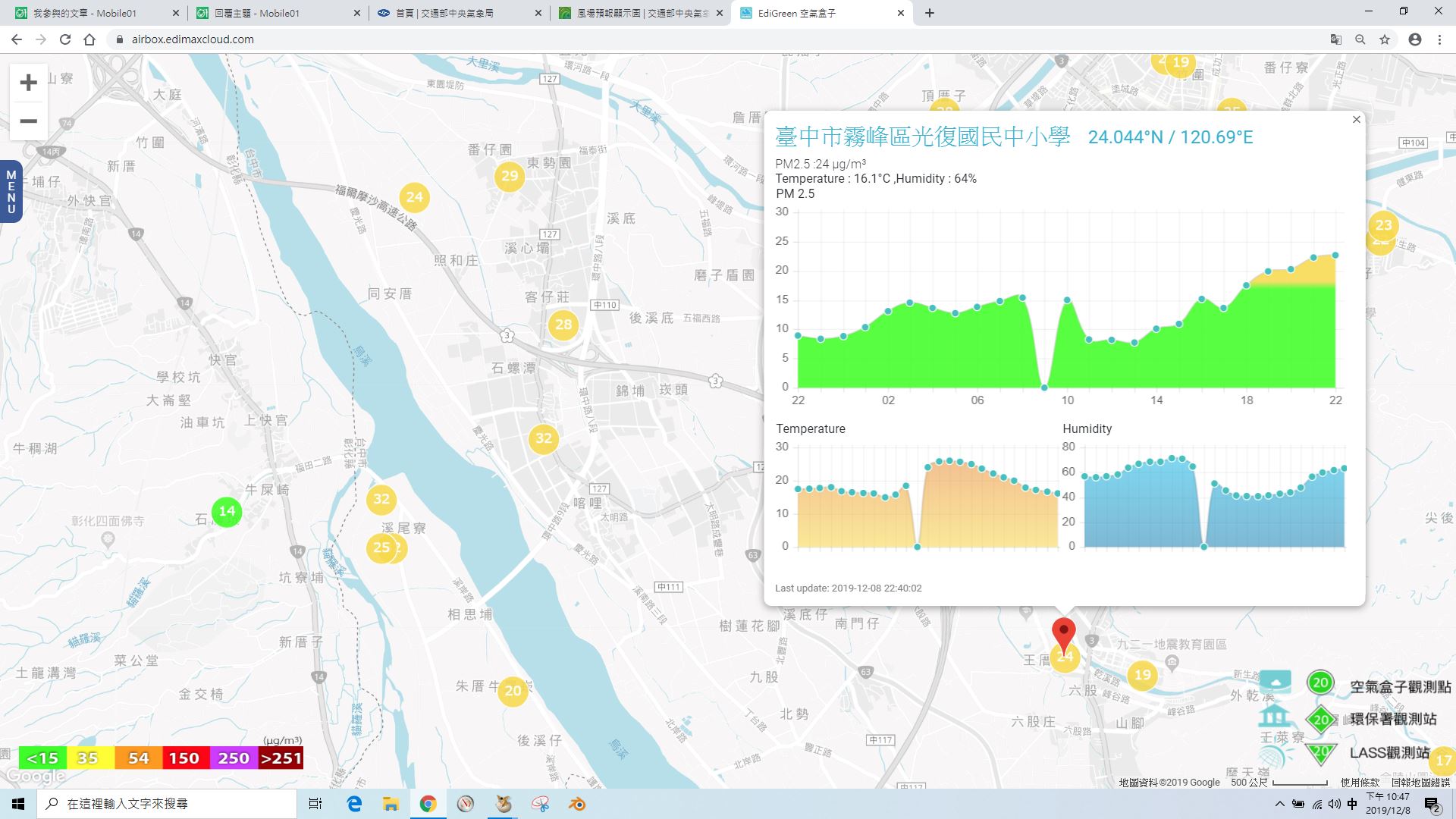Image resolution: width=1456 pixels, height=819 pixels.
Task: Reload the current page
Action: pyautogui.click(x=65, y=39)
